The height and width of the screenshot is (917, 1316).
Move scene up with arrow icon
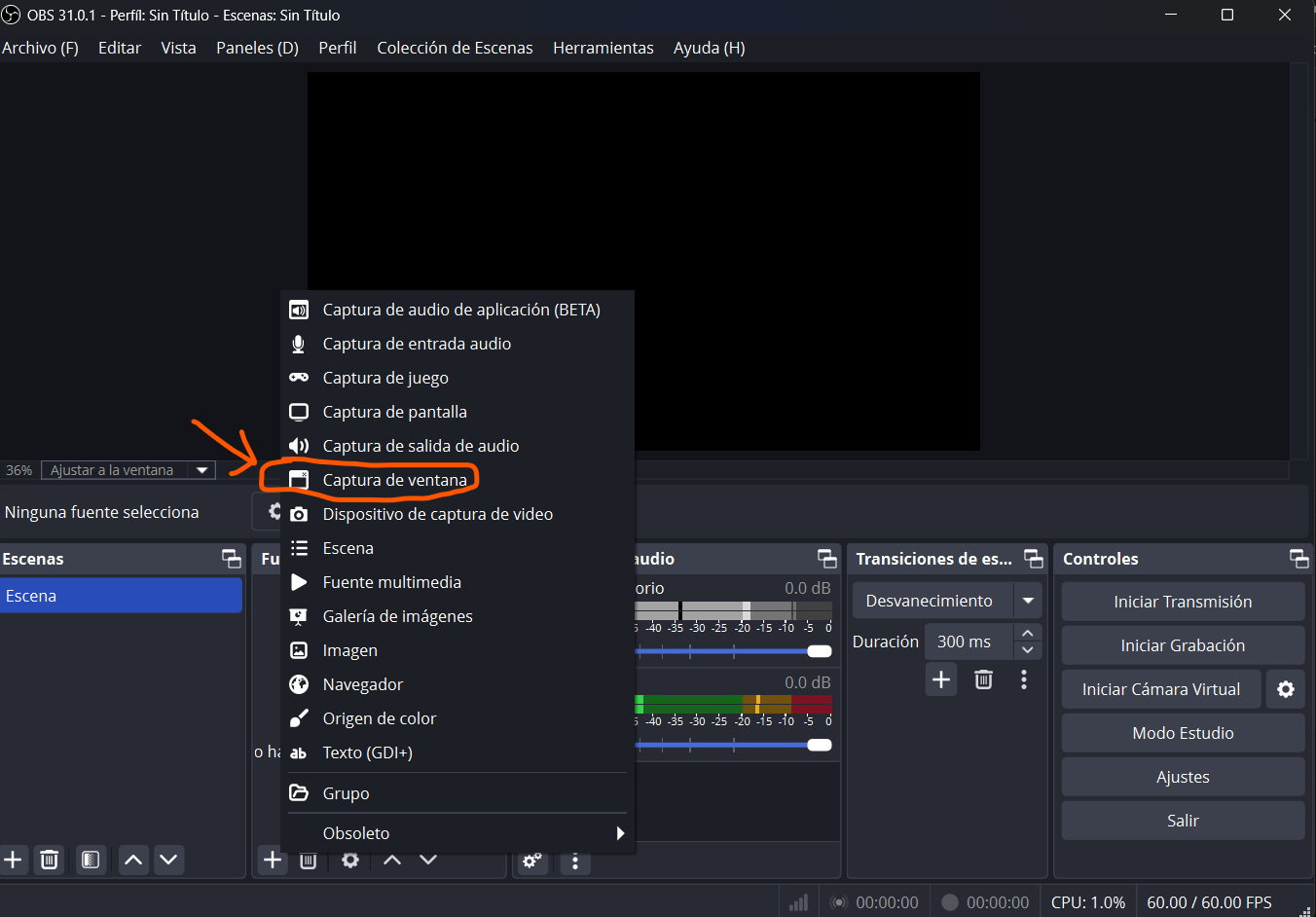133,860
